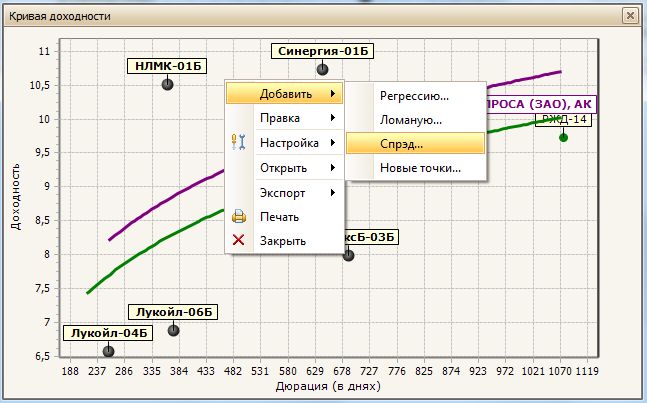
Task: Click the green РЖД-14 data point
Action: pyautogui.click(x=563, y=137)
